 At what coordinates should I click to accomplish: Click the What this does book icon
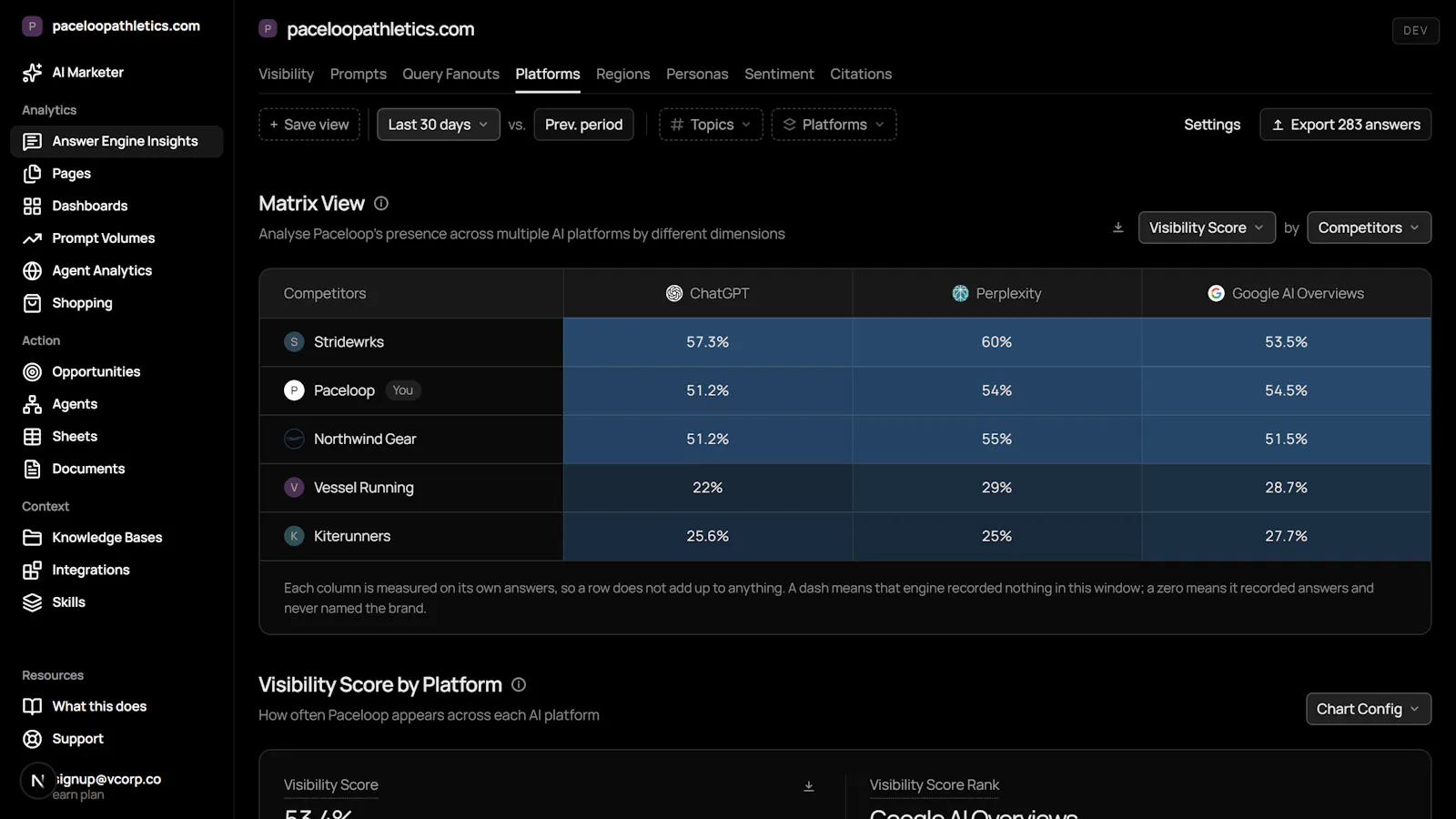coord(33,706)
